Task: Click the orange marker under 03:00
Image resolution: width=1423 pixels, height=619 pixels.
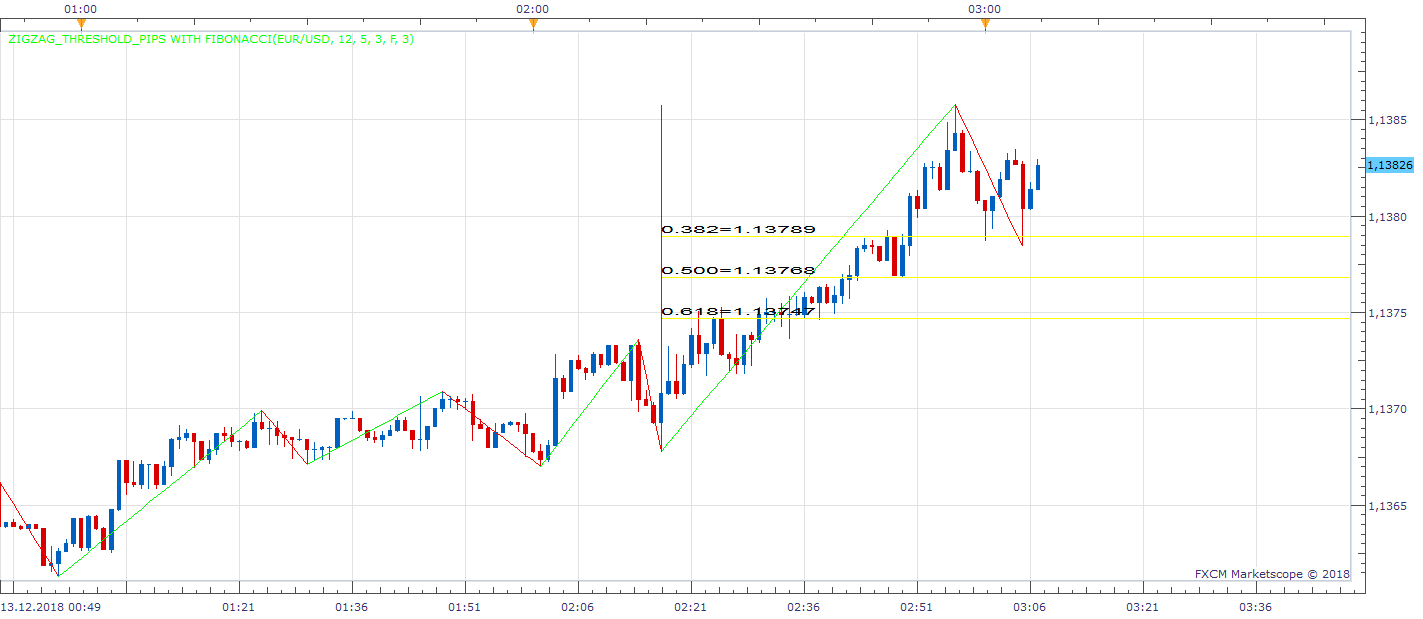Action: pyautogui.click(x=985, y=23)
